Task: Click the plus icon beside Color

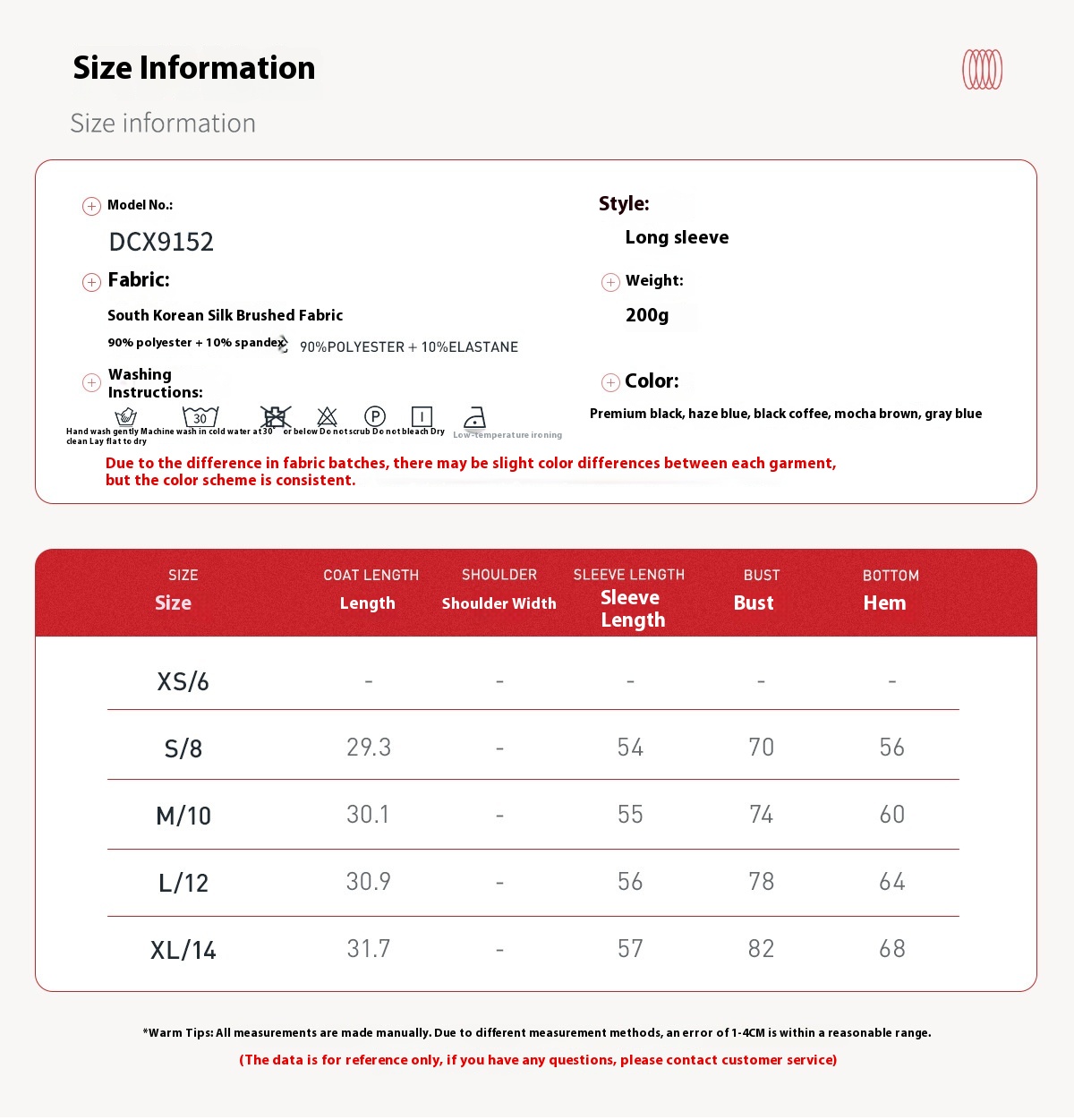Action: coord(610,383)
